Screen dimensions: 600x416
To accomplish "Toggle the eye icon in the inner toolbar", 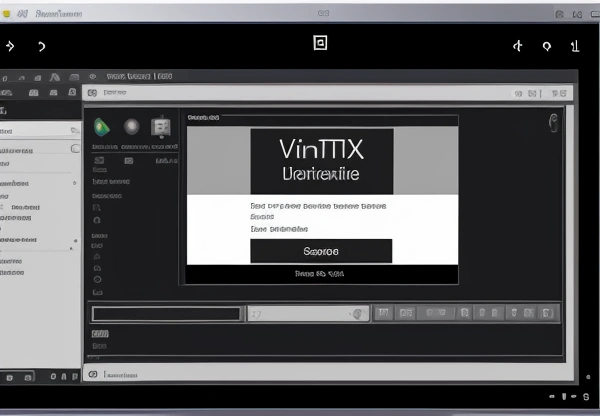I will tap(93, 77).
